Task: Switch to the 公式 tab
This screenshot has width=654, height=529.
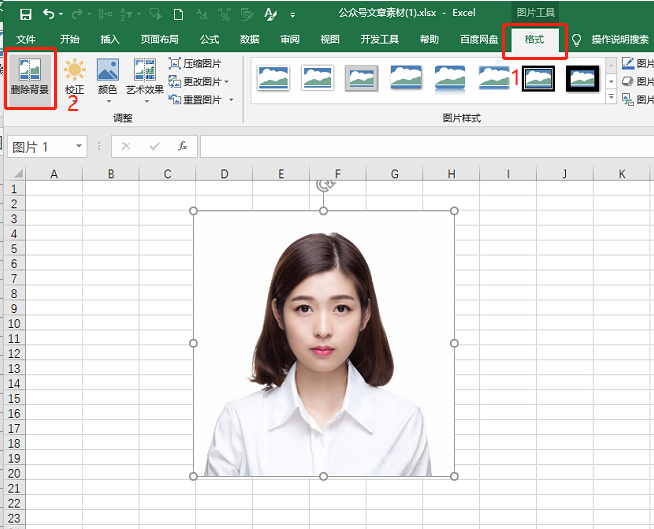Action: click(x=209, y=40)
